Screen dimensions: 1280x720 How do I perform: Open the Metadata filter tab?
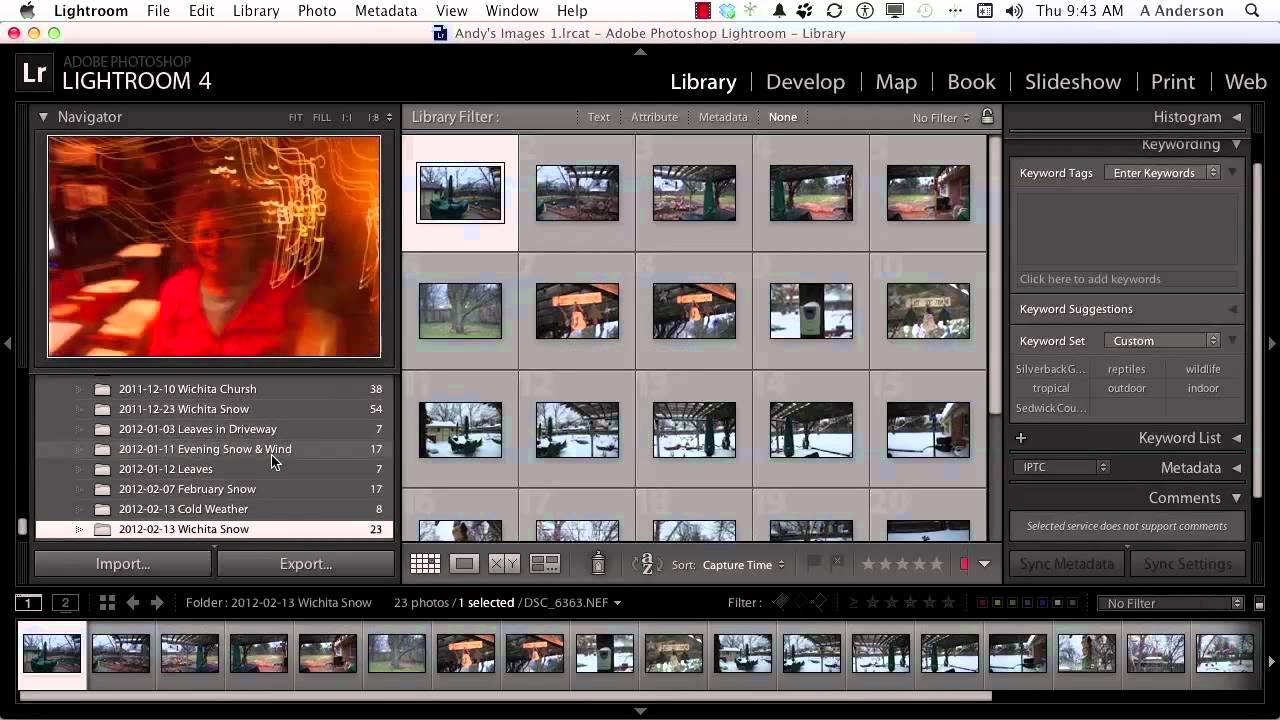(x=723, y=117)
